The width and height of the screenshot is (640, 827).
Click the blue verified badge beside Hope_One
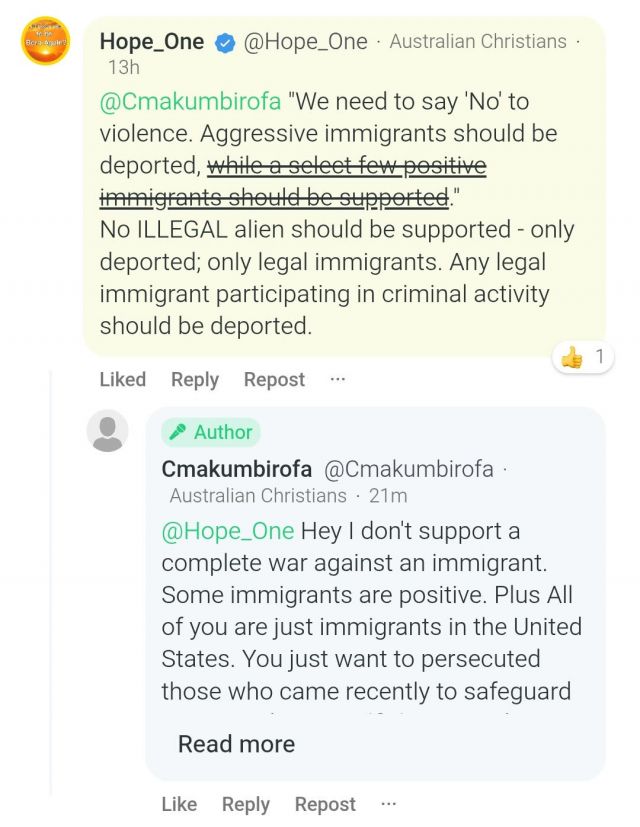(x=225, y=43)
